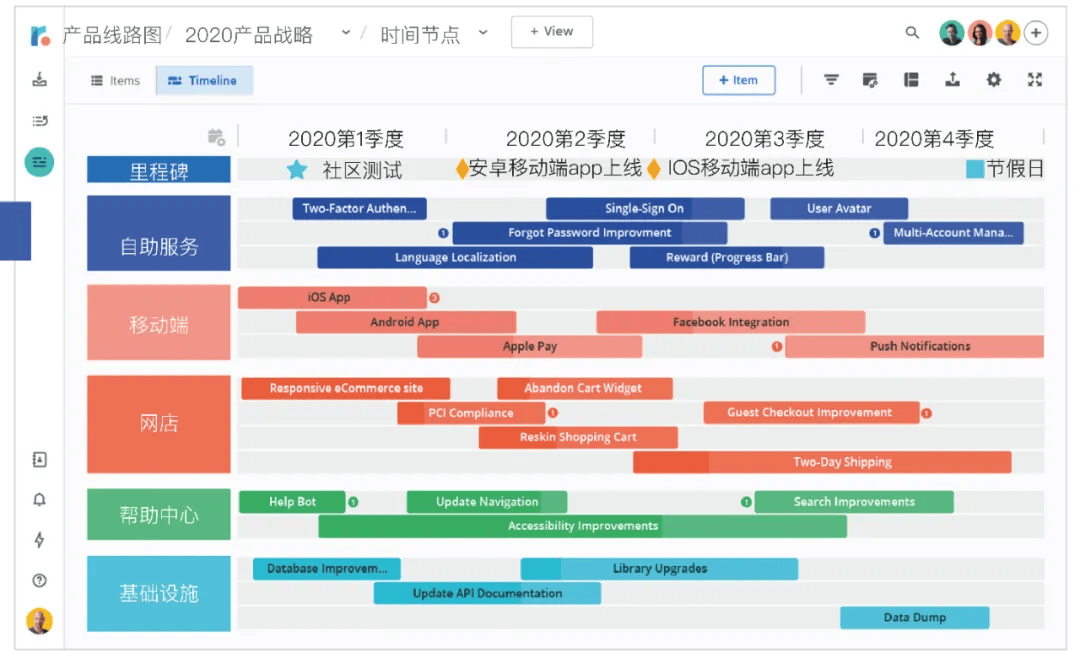Screen dimensions: 1080x653
Task: Open the Facebook Integration bar
Action: coord(731,322)
